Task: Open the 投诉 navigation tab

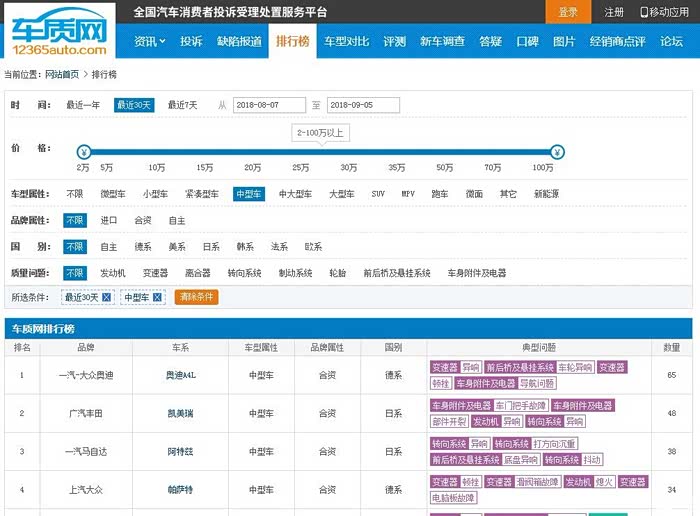Action: (191, 41)
